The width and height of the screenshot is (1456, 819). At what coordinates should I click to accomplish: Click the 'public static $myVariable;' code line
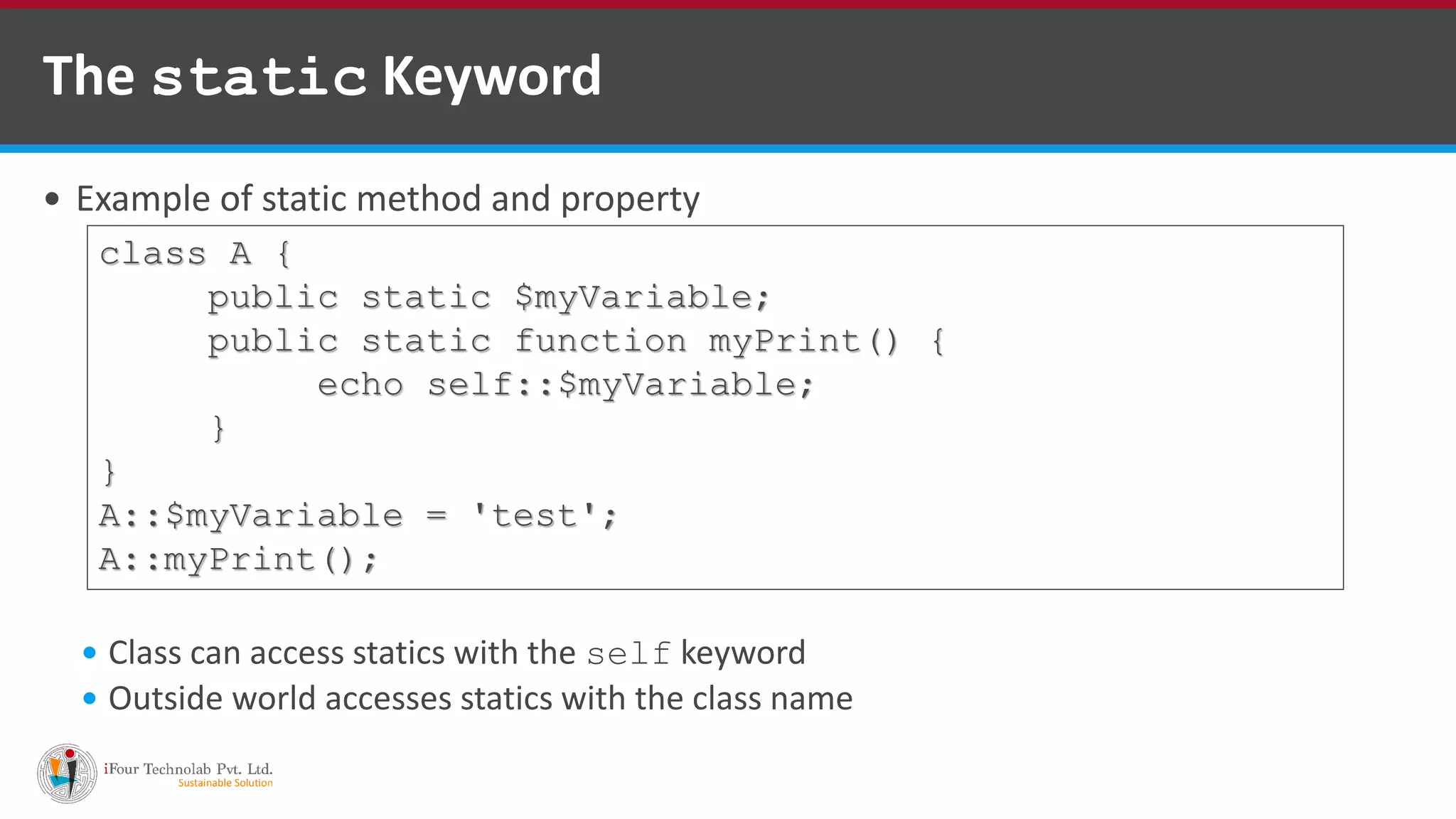(x=488, y=297)
